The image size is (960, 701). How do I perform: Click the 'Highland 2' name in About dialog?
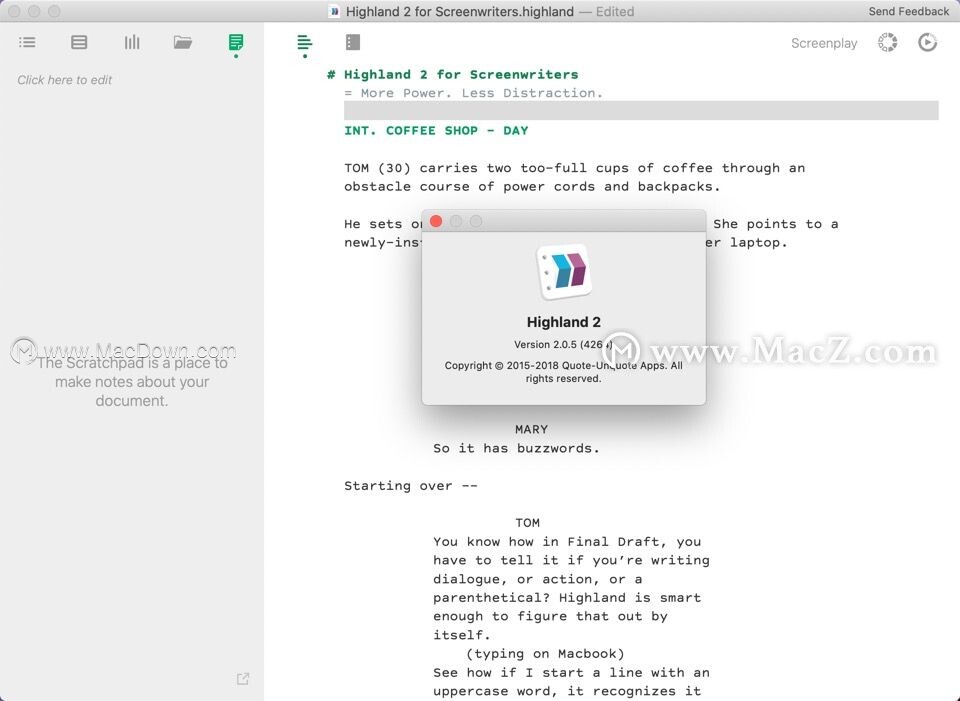[x=564, y=322]
